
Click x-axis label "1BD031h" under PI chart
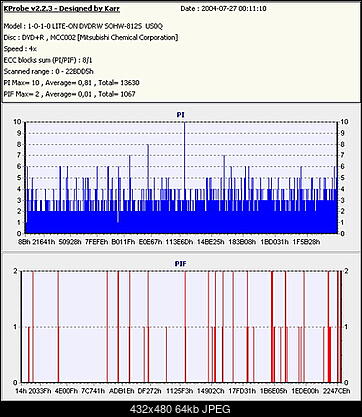coord(274,242)
